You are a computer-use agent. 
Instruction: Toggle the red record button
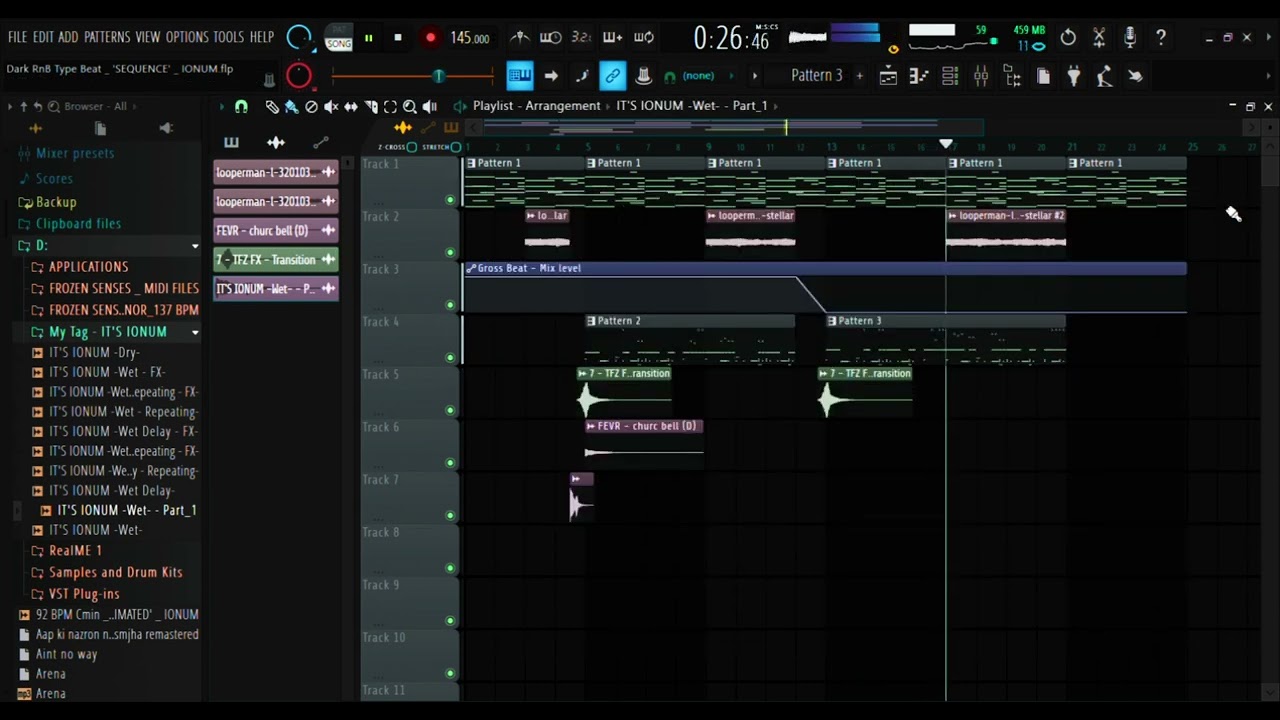click(x=431, y=38)
